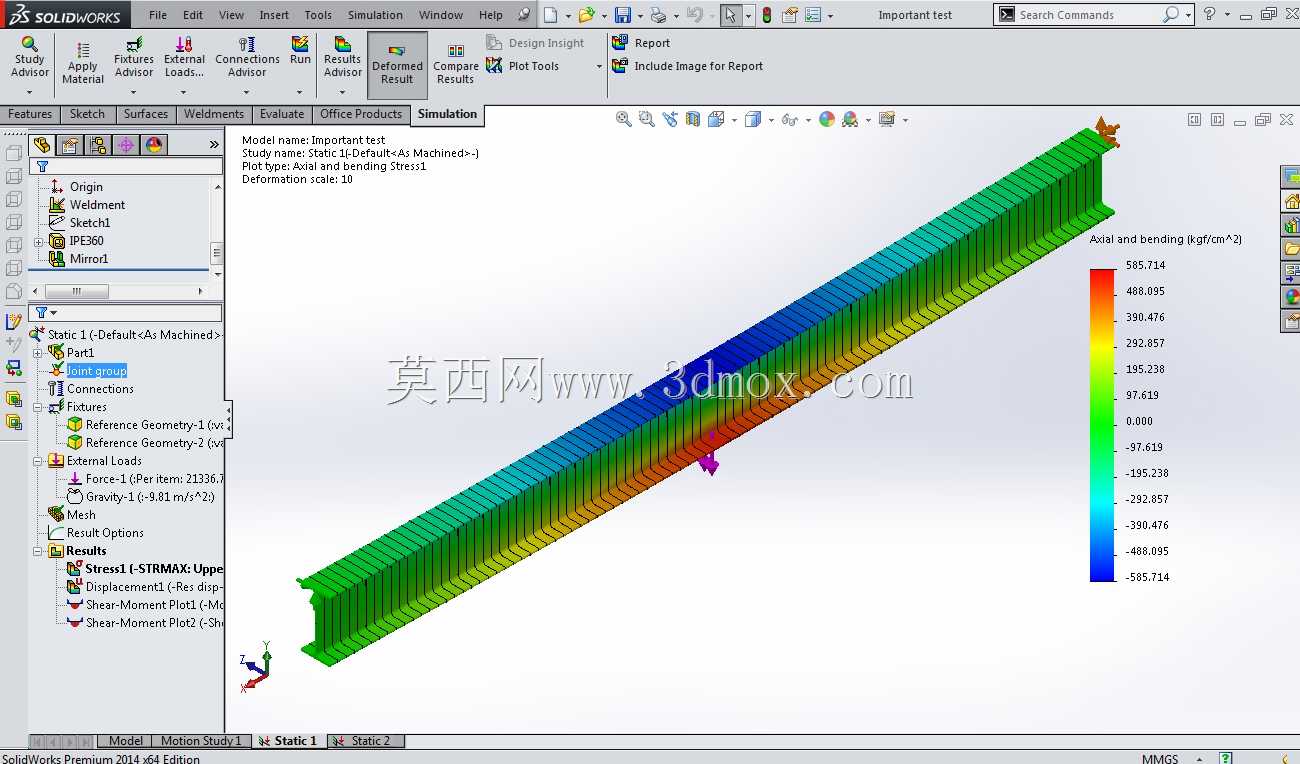1300x764 pixels.
Task: Expand the manager tabs chevron
Action: 214,145
